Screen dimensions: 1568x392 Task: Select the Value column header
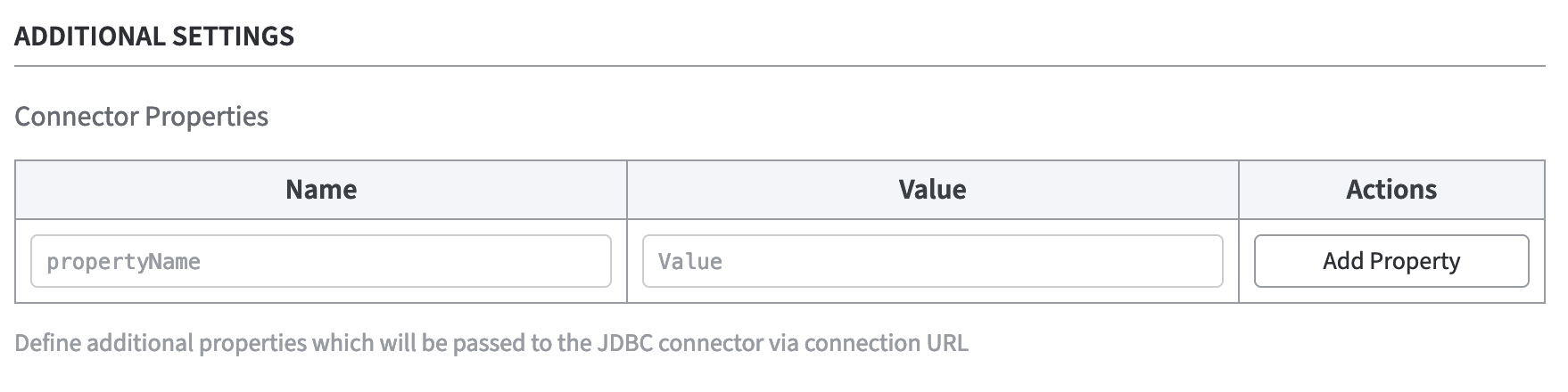point(932,189)
